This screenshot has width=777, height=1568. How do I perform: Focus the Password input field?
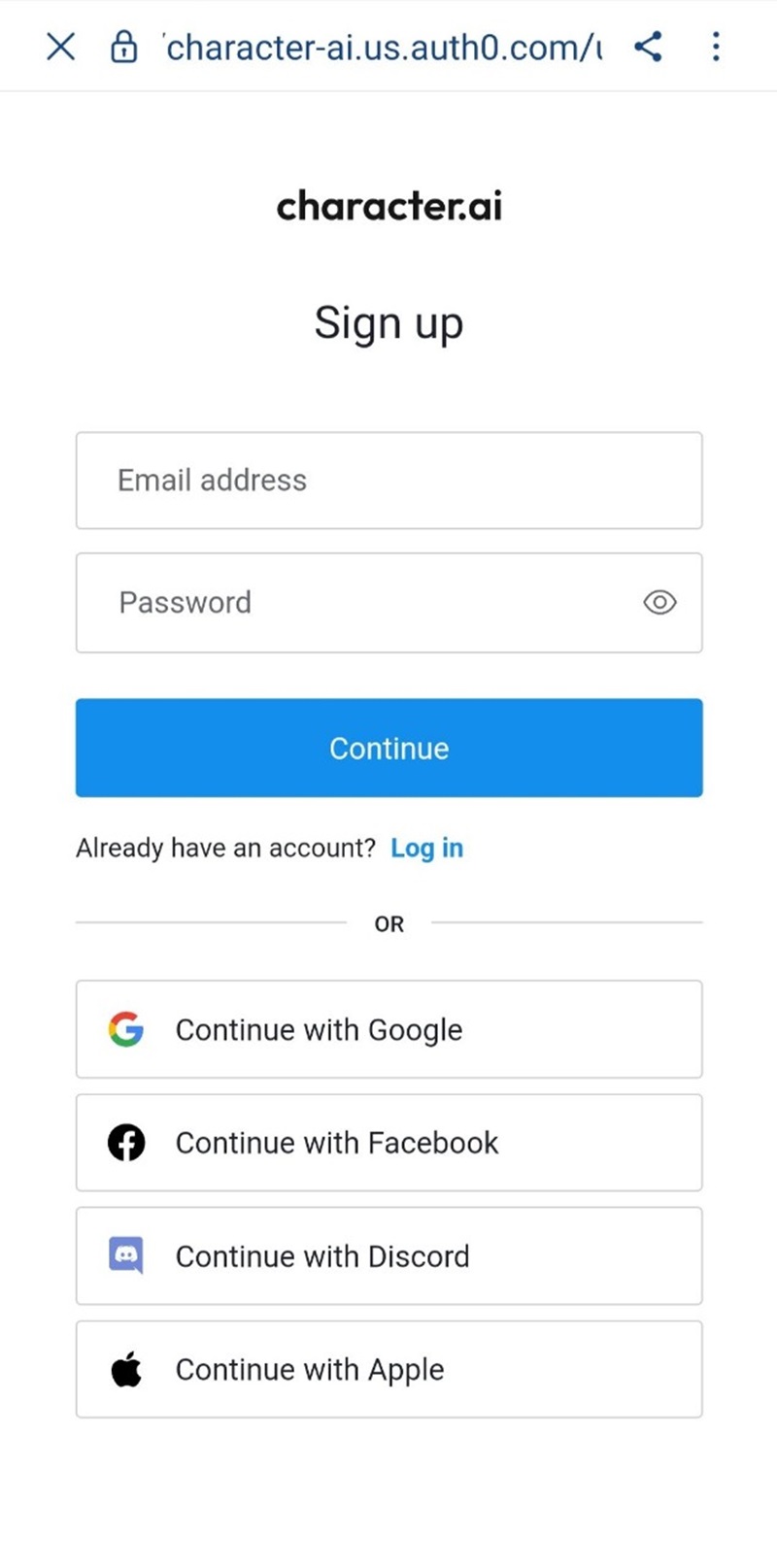(359, 603)
